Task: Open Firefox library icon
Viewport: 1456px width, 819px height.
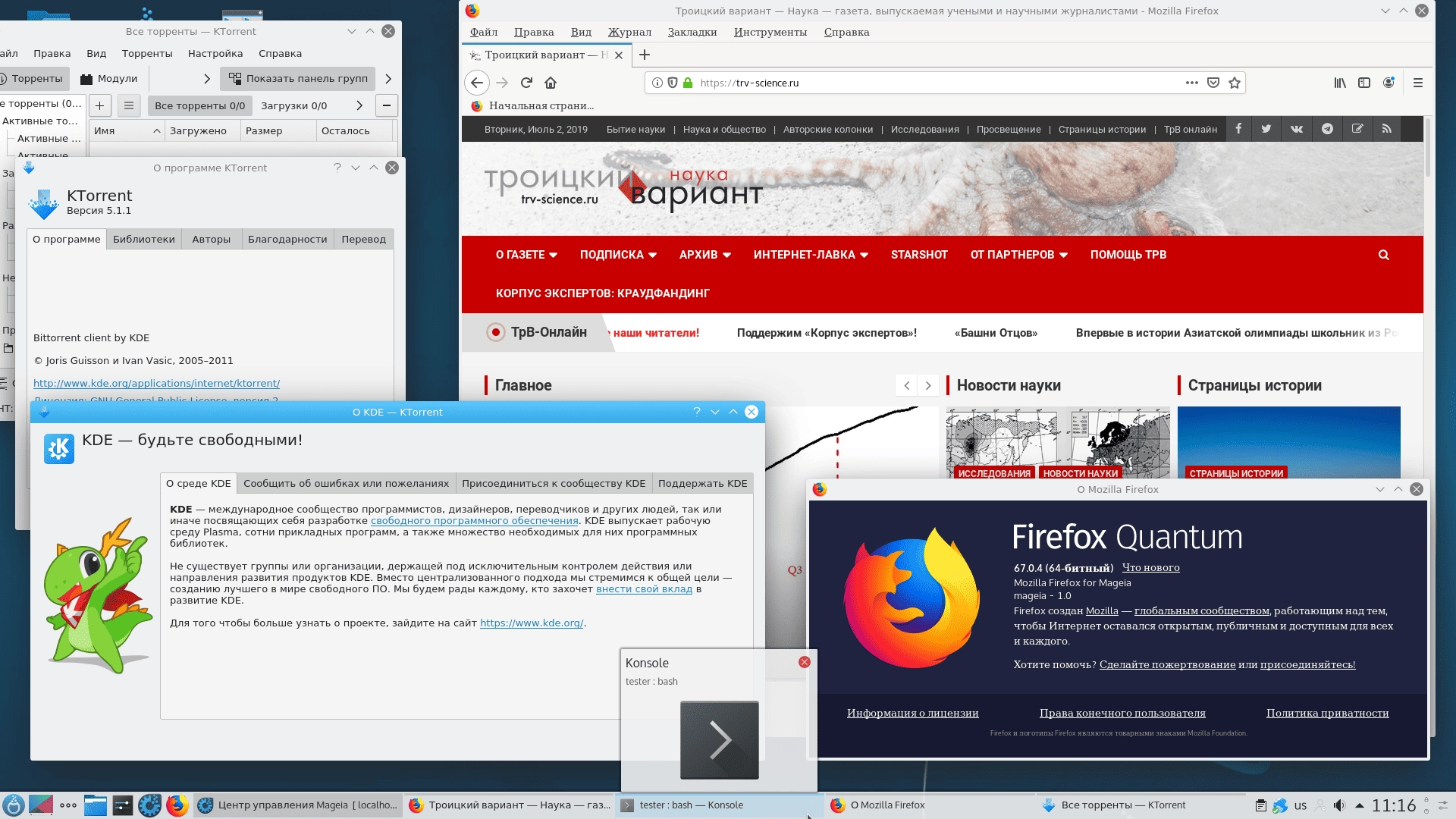Action: tap(1340, 83)
